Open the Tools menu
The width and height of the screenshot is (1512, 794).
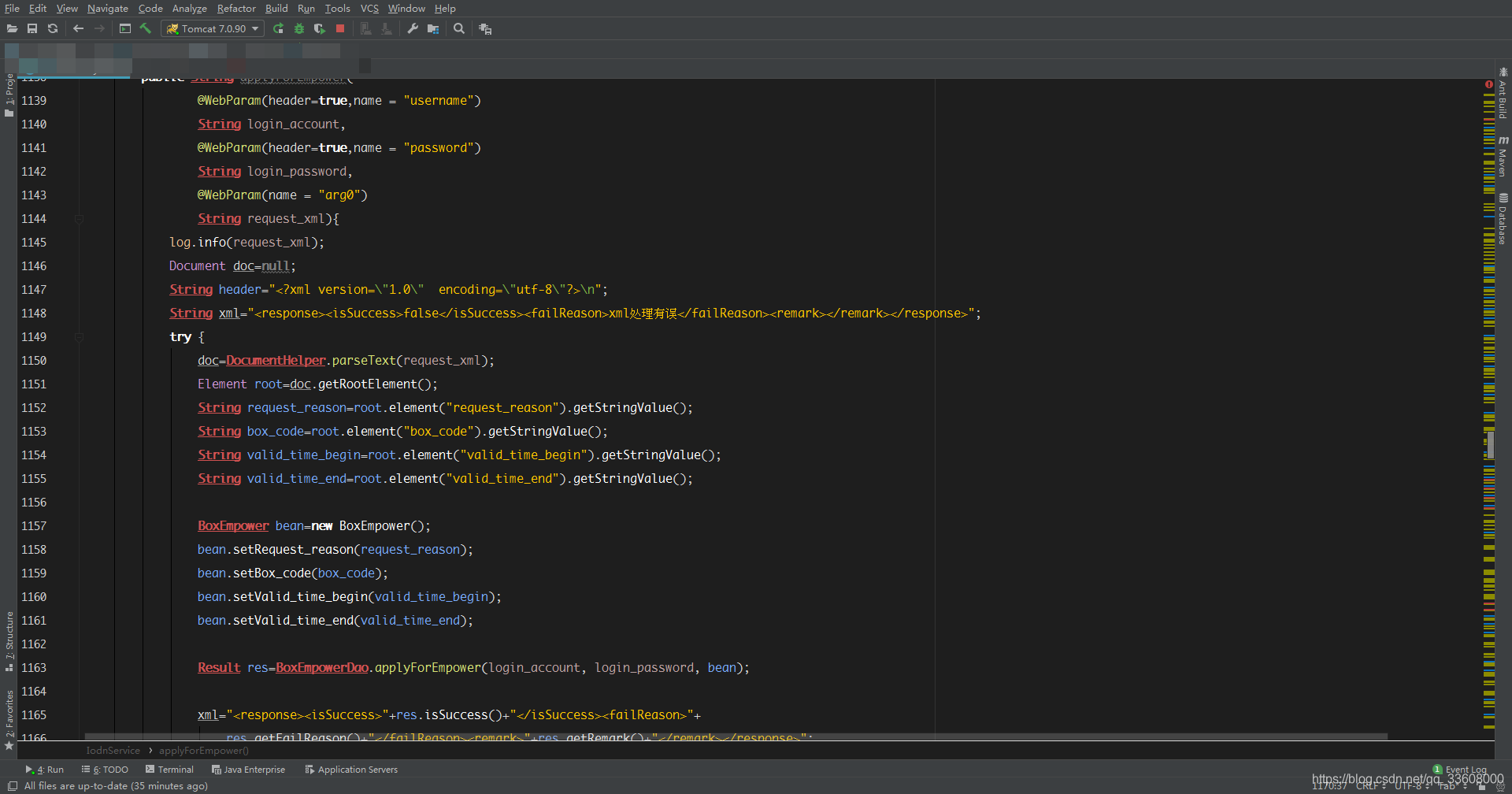(338, 8)
